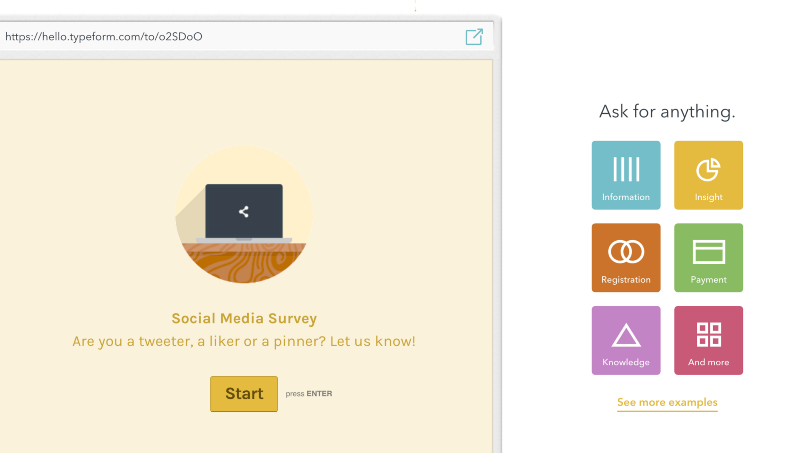Select the Information tile bars icon

626,169
